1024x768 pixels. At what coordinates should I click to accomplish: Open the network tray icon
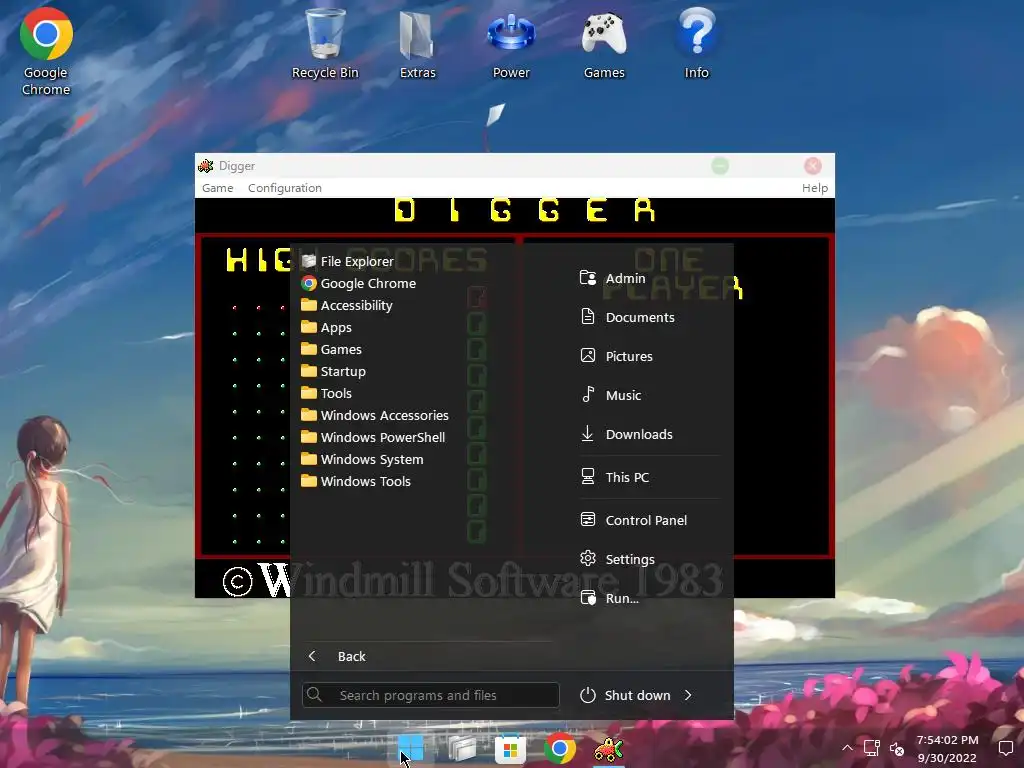pyautogui.click(x=871, y=748)
